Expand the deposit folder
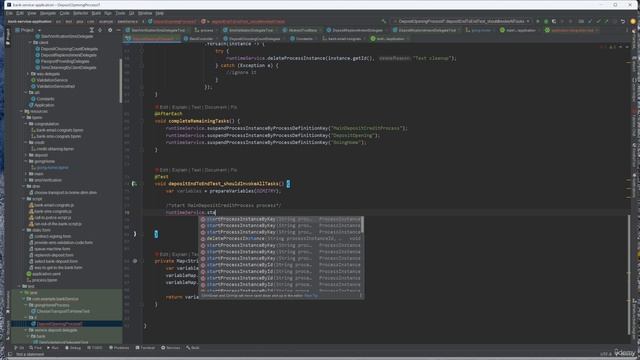Viewport: 640px width, 360px height. pyautogui.click(x=26, y=156)
